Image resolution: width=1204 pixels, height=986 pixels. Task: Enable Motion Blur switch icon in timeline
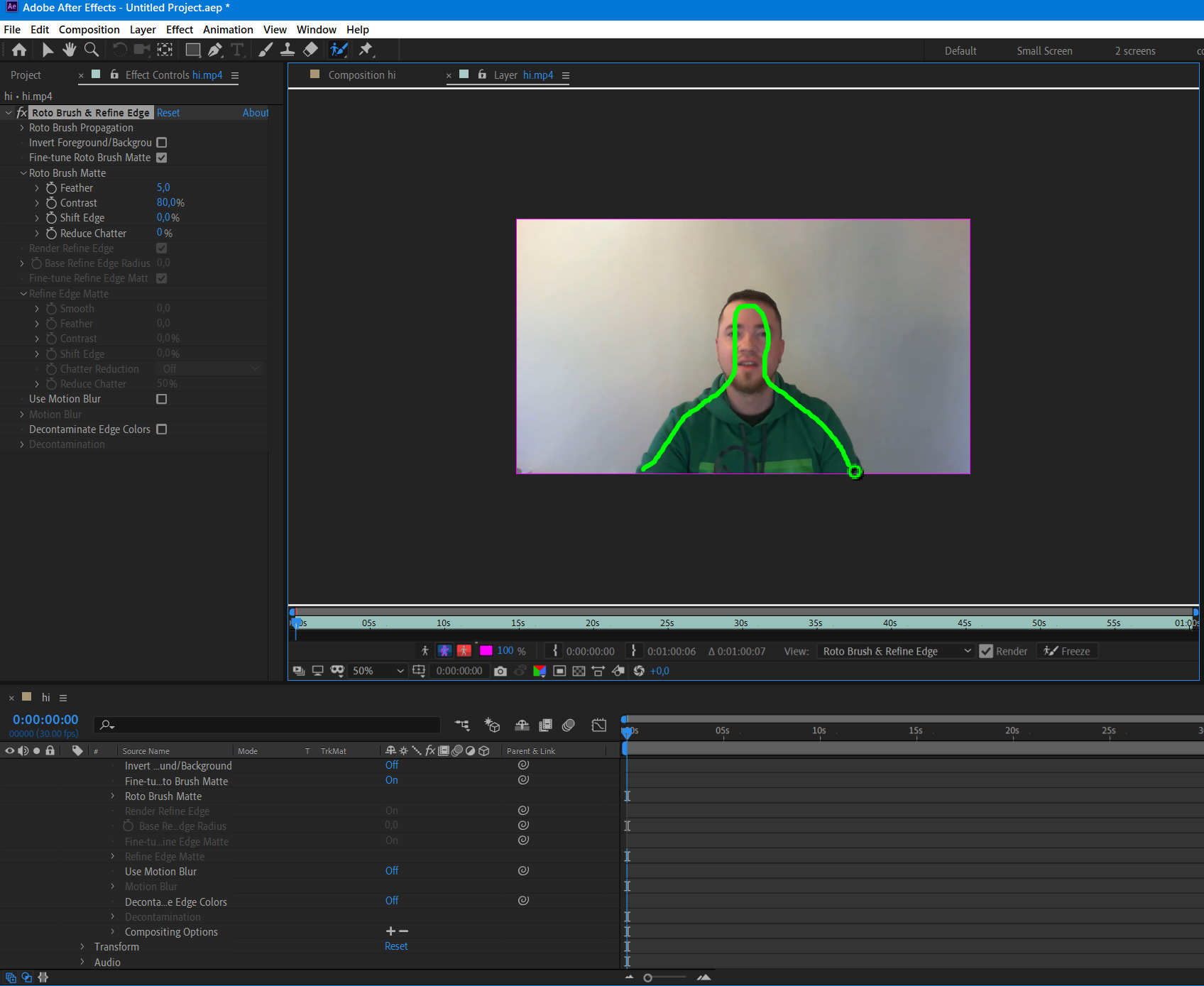[568, 725]
